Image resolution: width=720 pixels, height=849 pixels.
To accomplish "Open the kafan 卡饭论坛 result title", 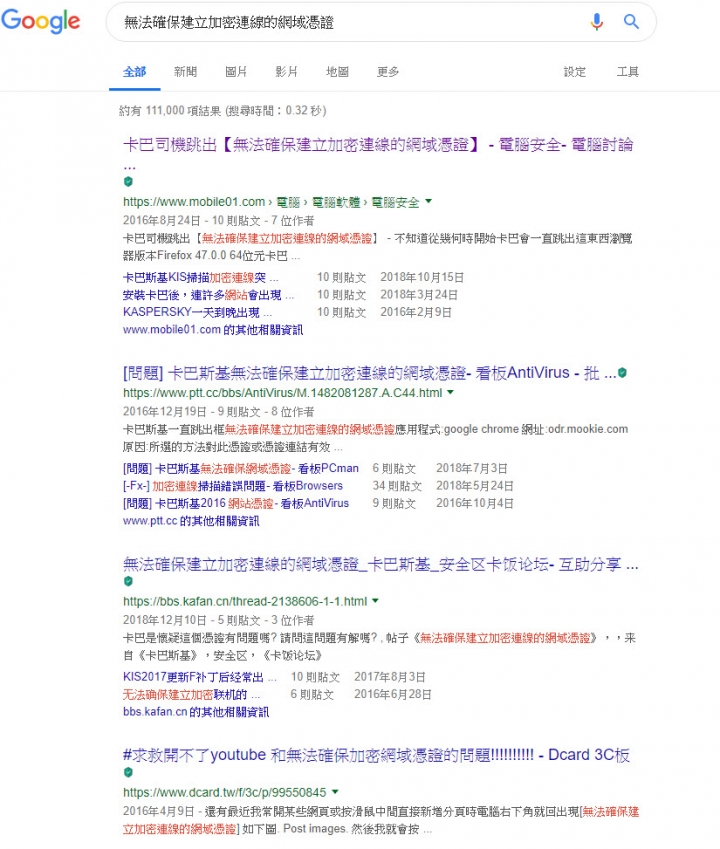I will (381, 565).
